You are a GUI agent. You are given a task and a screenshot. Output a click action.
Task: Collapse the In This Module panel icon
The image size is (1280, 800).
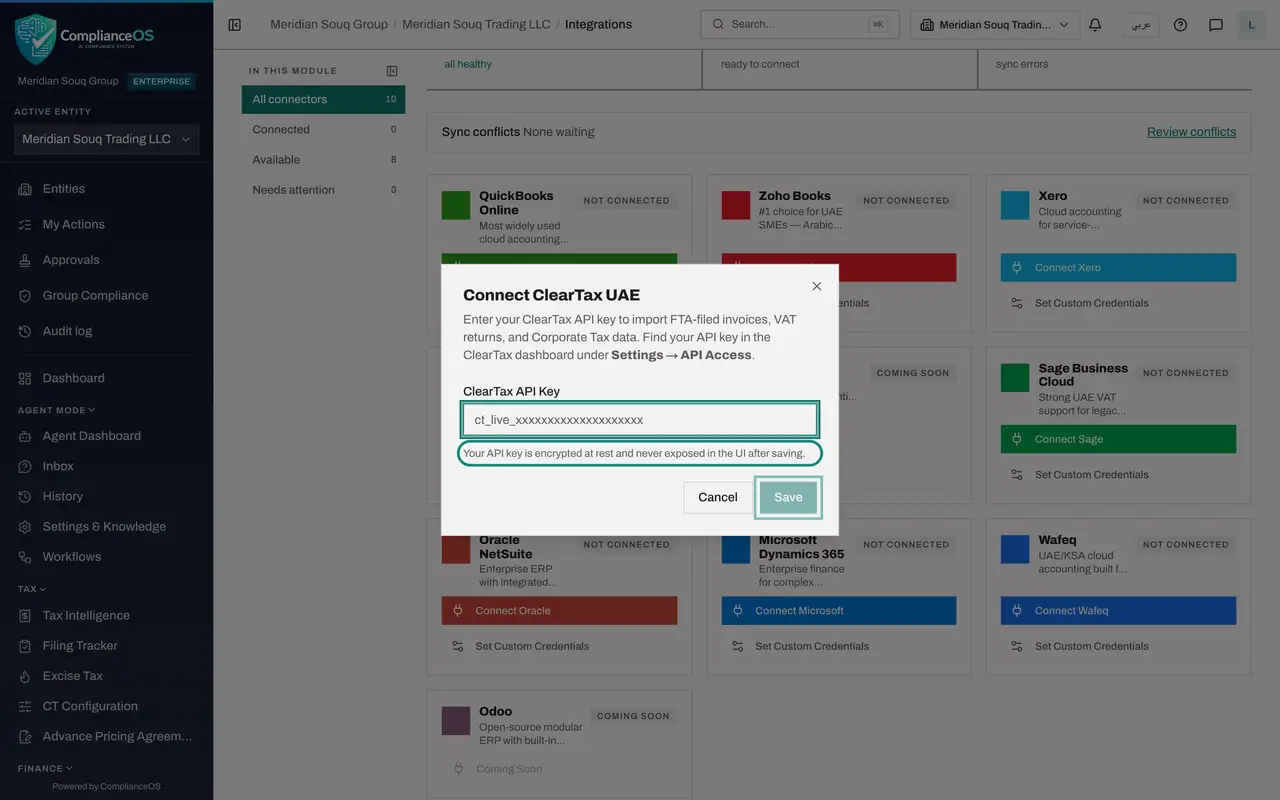pyautogui.click(x=392, y=71)
